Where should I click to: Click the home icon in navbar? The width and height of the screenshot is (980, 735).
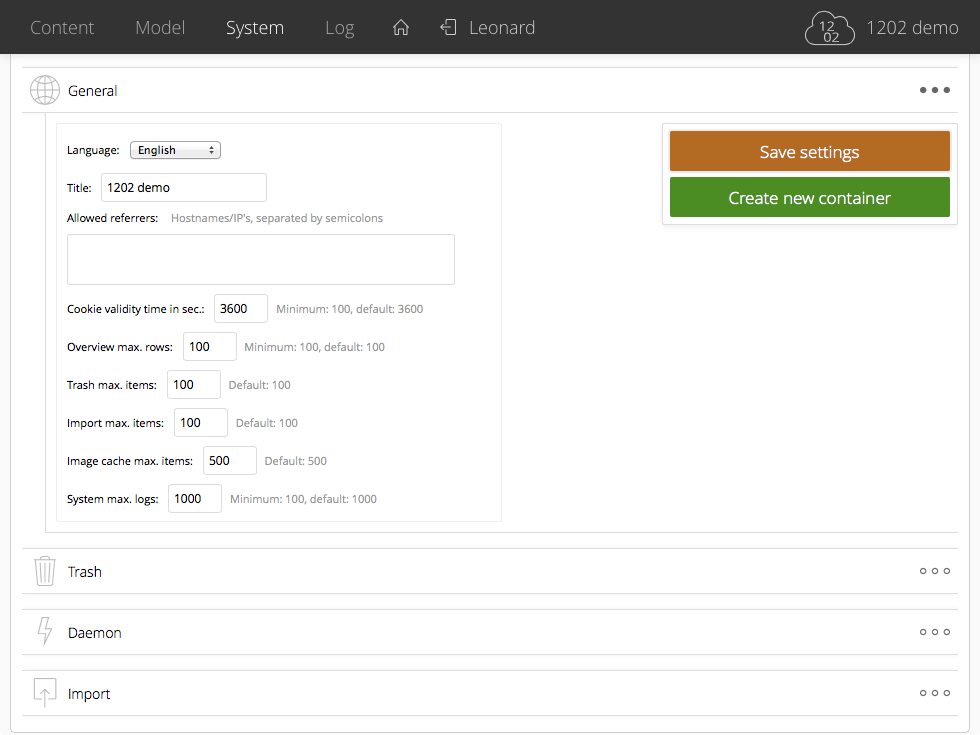point(401,28)
